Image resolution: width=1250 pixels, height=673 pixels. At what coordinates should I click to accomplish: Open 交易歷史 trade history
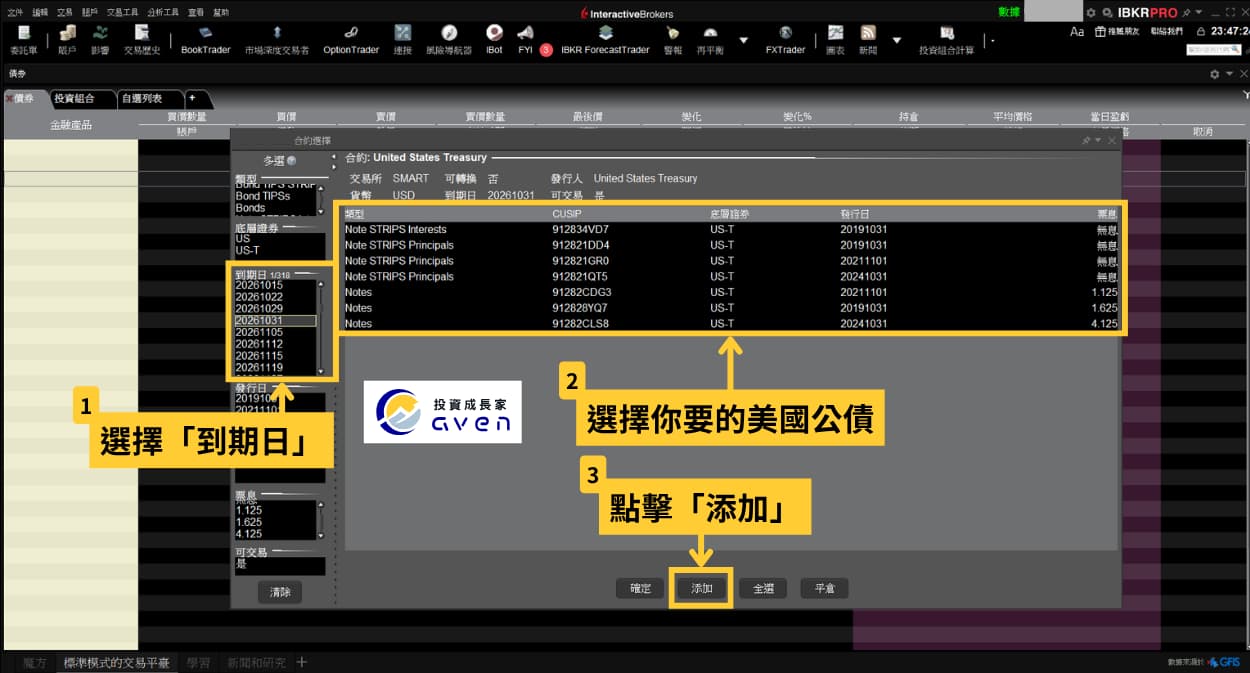141,40
